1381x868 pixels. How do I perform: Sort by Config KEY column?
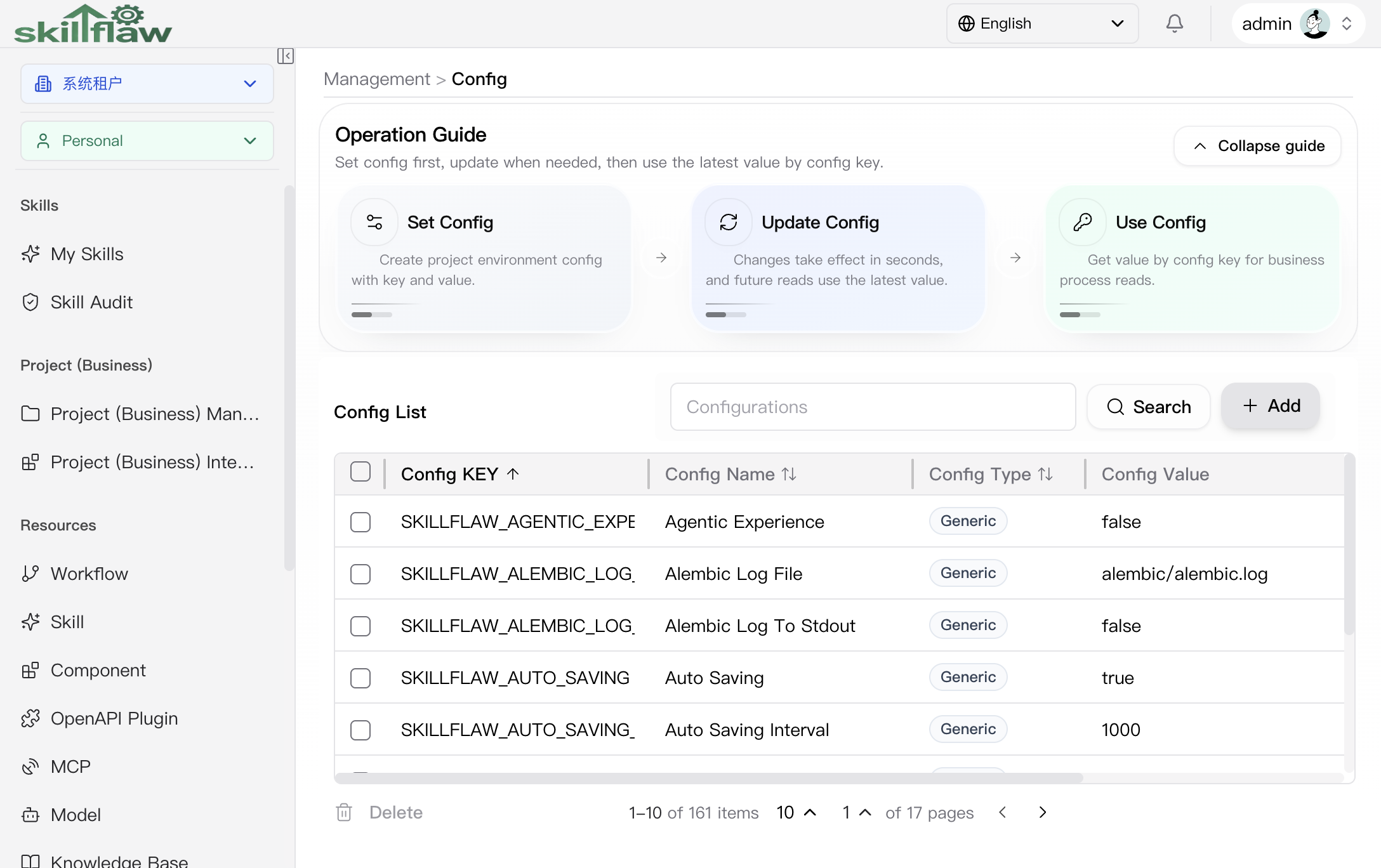(x=460, y=474)
